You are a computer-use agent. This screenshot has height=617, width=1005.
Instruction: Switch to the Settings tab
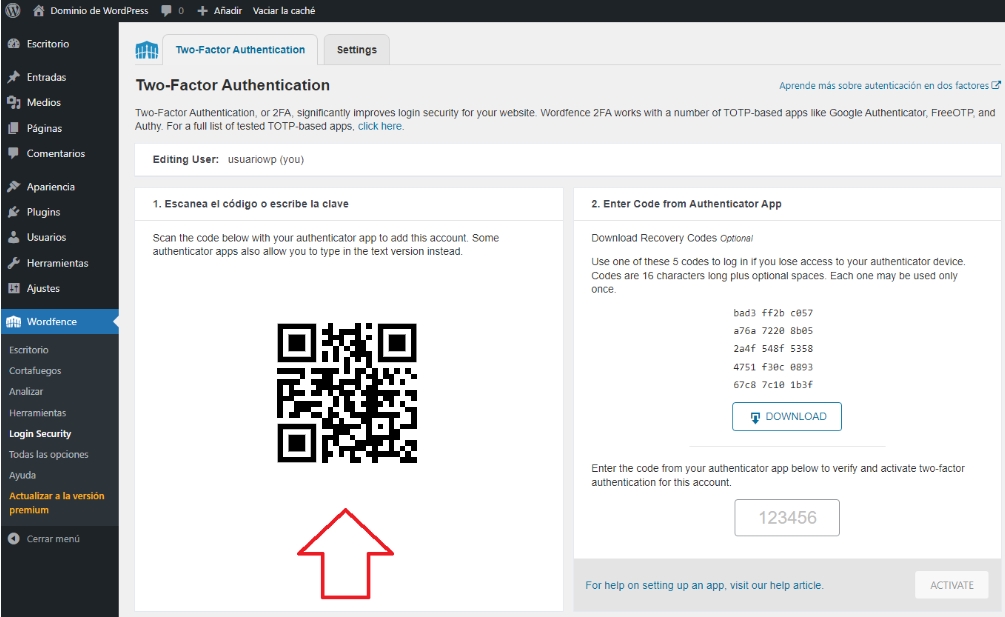click(357, 50)
